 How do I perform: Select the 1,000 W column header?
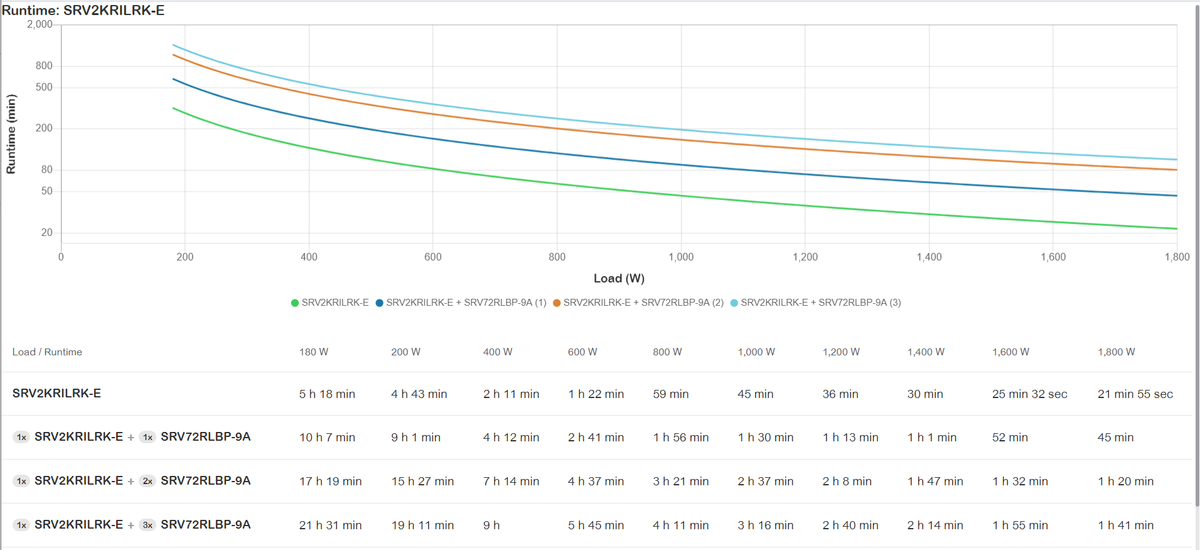[x=757, y=352]
